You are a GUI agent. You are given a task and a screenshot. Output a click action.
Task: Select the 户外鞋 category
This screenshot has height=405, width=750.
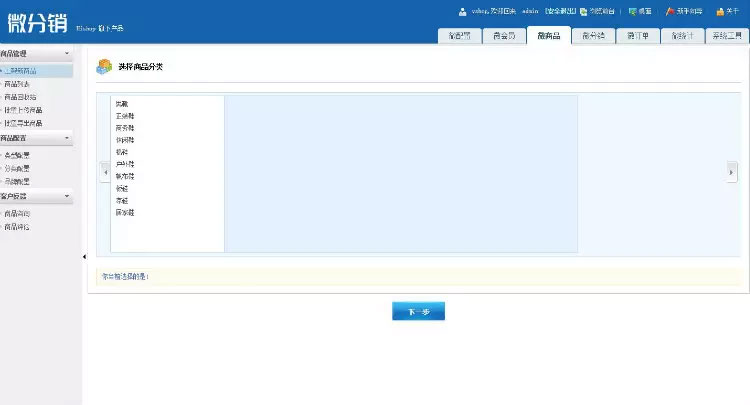125,164
